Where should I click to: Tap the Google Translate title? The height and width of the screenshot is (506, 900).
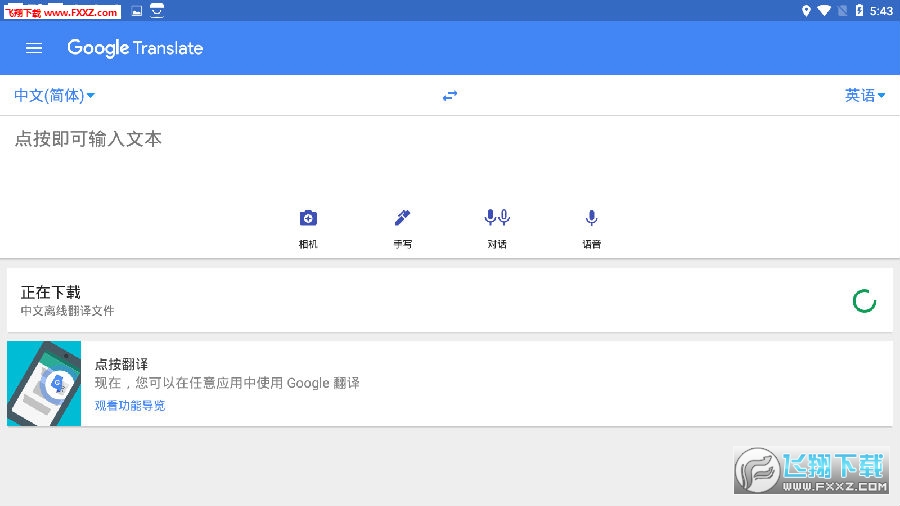coord(135,48)
